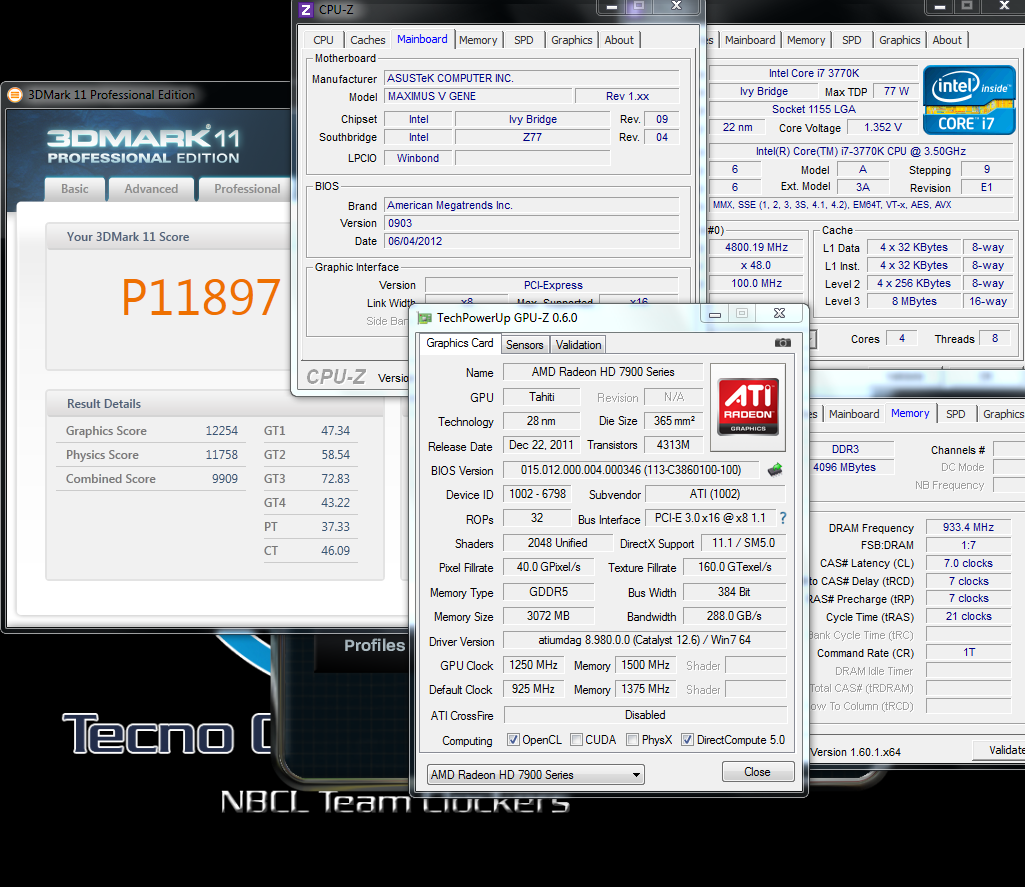Open Mainboard tab in the lower CPU-Z window

[854, 414]
